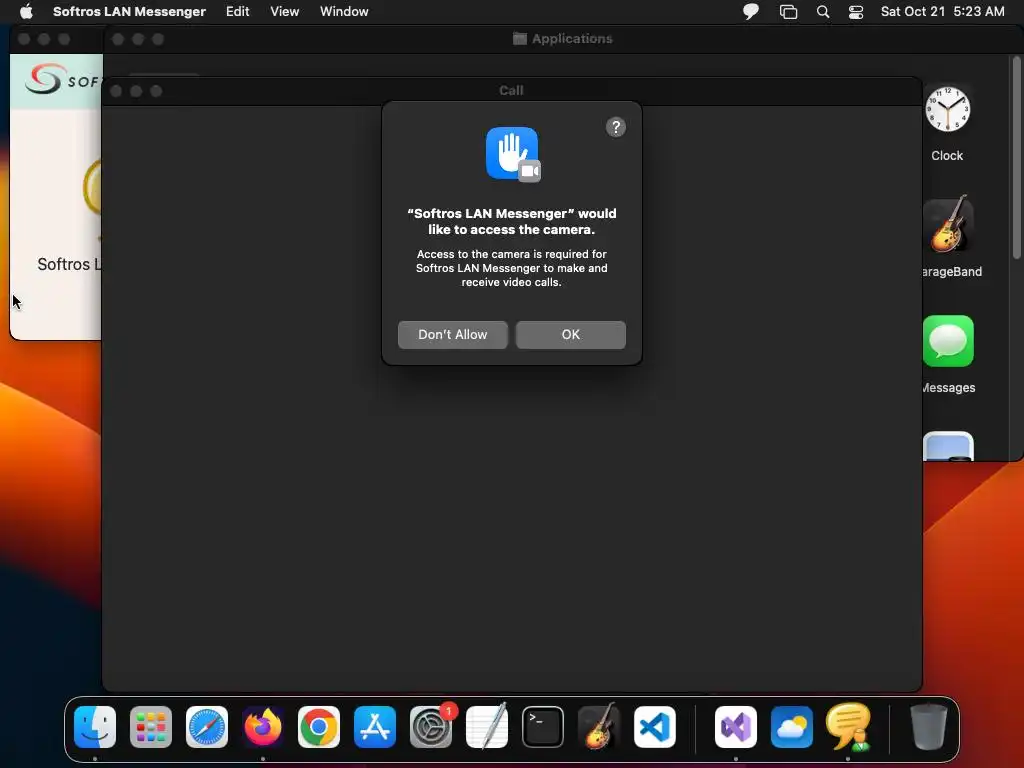Click the date and time in menu bar
This screenshot has height=768, width=1024.
pyautogui.click(x=942, y=11)
